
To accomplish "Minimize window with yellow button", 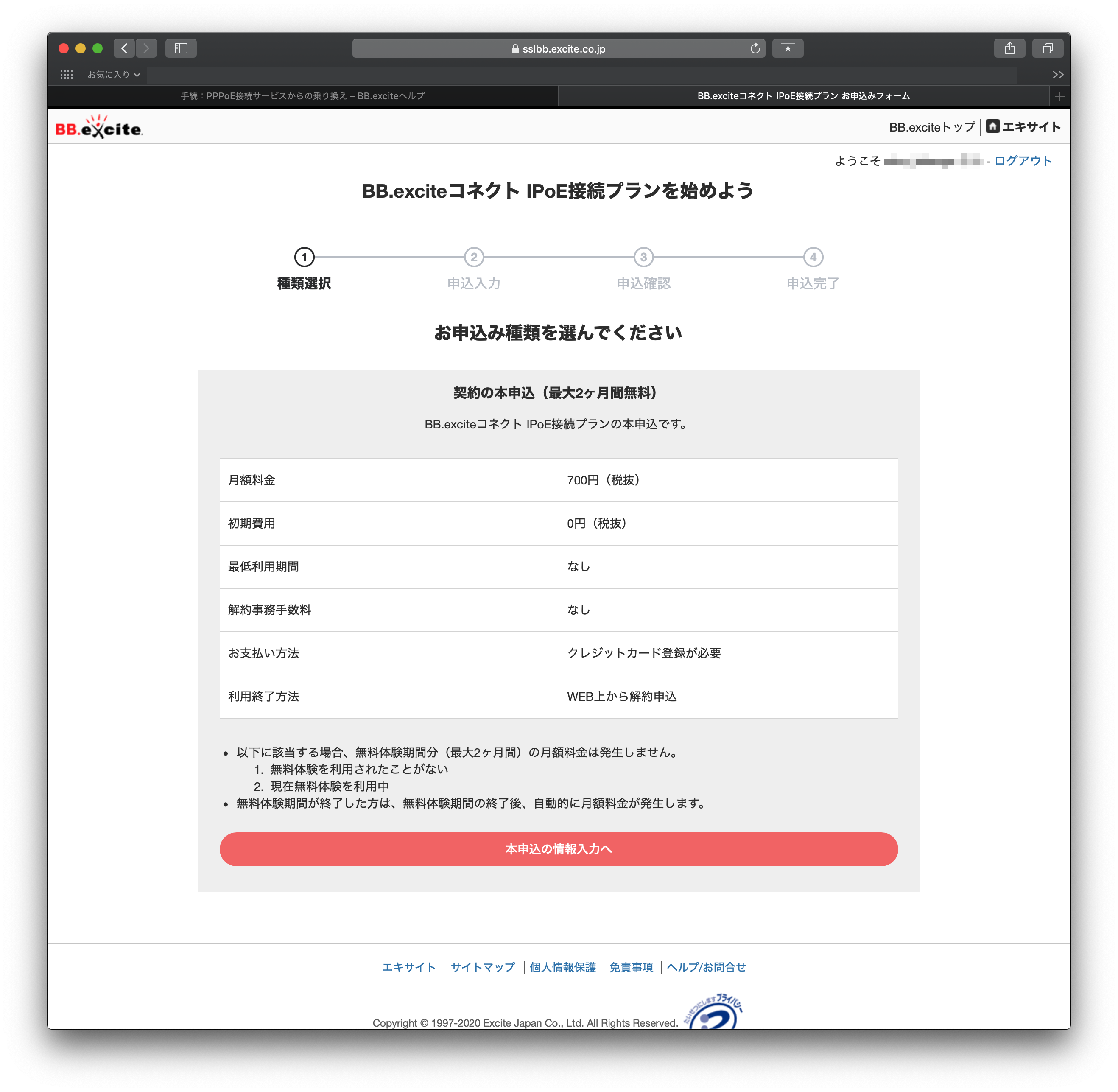I will 81,48.
